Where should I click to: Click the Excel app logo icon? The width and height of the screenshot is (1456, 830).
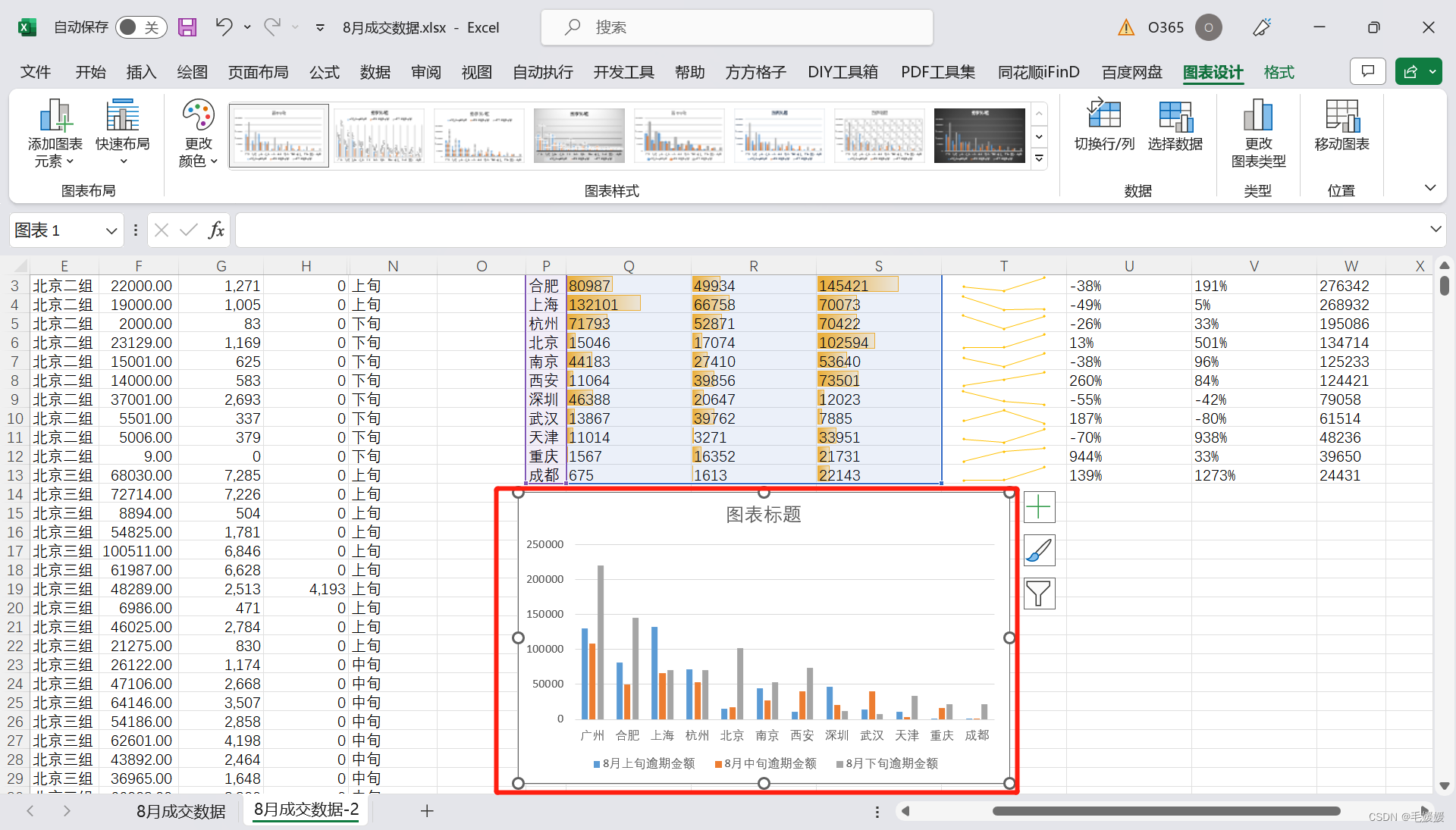pos(27,27)
